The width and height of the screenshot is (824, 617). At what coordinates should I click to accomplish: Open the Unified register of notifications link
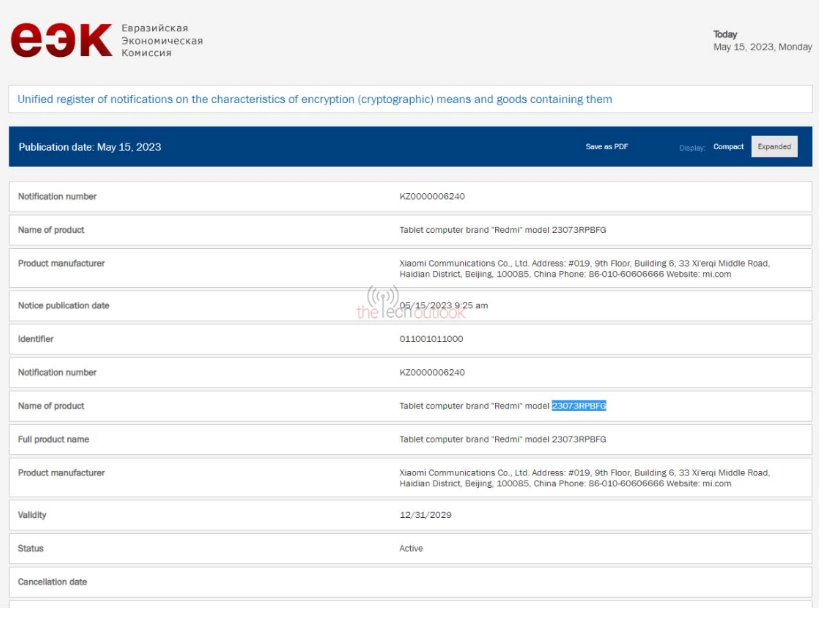click(316, 100)
